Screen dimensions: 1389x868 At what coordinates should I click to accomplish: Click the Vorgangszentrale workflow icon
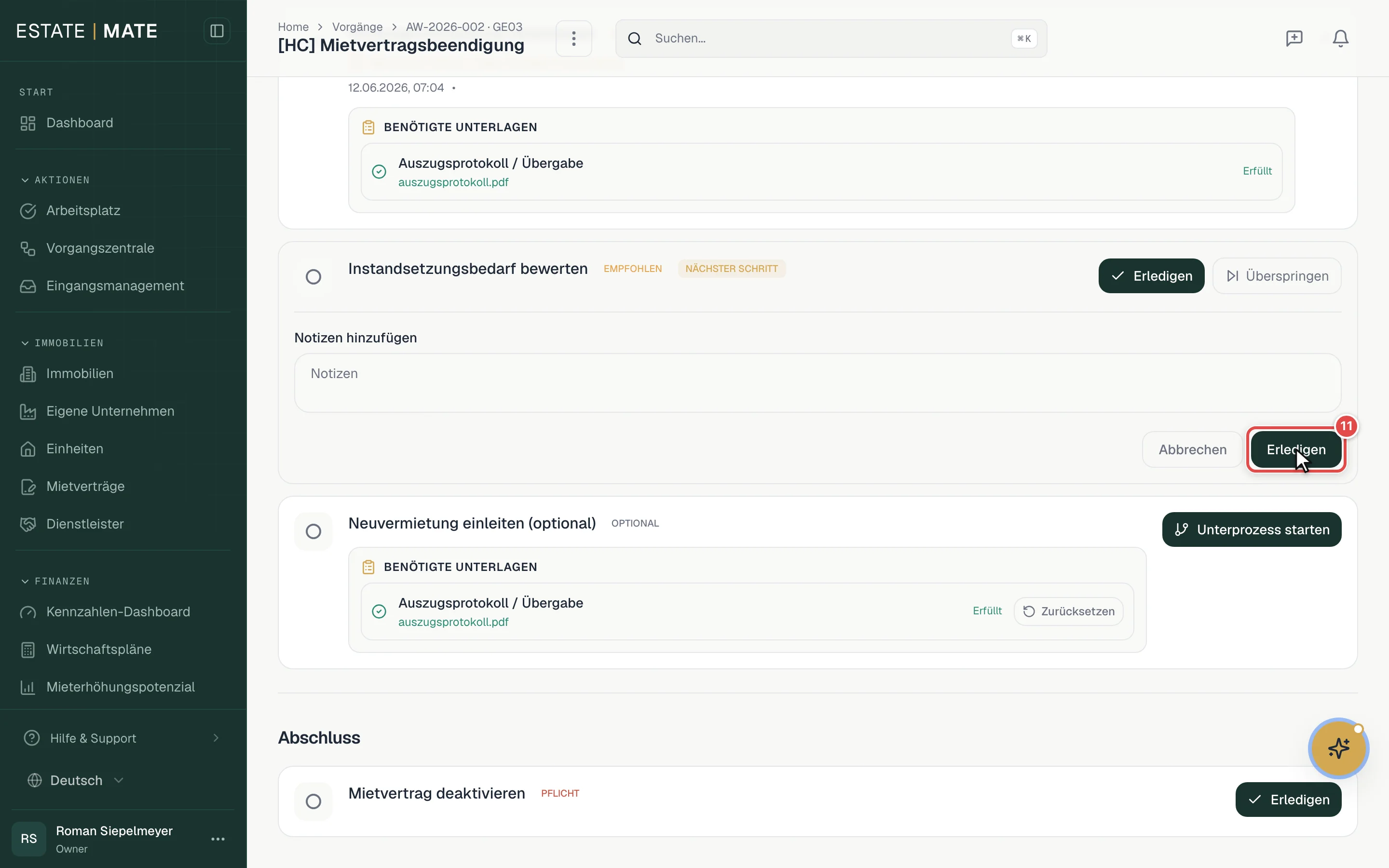click(x=27, y=248)
